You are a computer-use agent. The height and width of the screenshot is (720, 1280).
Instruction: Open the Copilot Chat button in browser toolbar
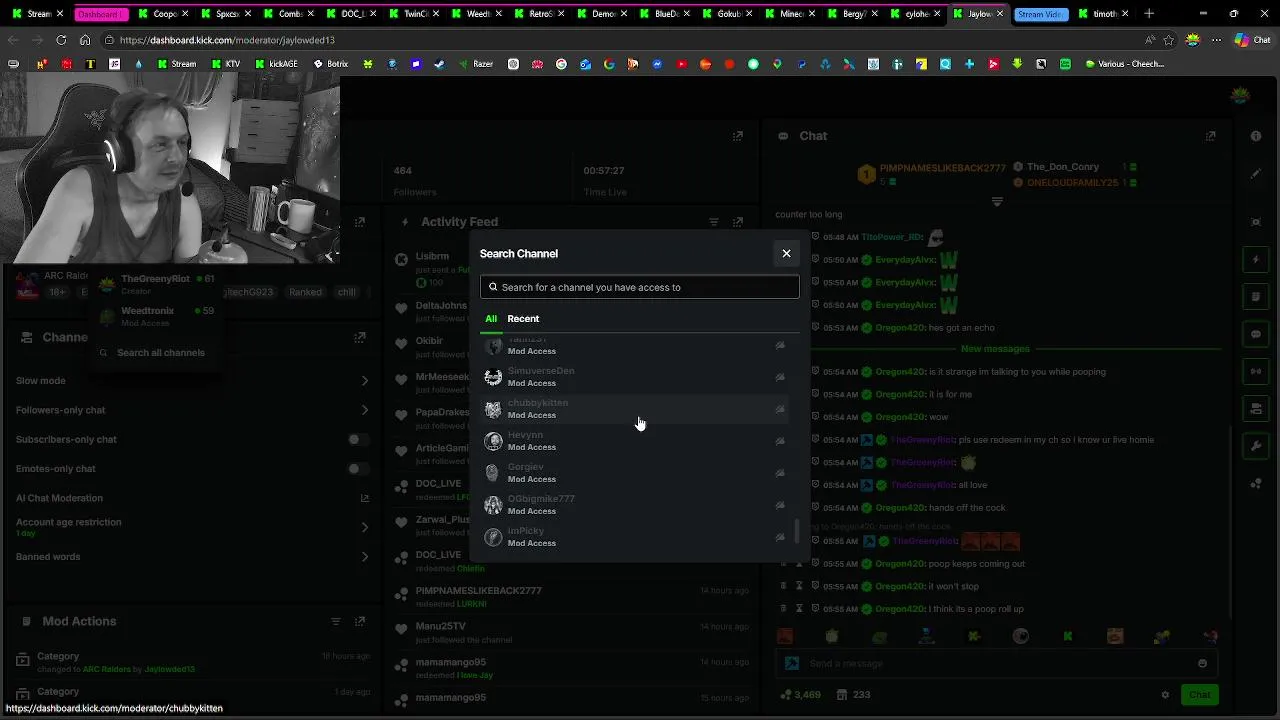(1252, 40)
